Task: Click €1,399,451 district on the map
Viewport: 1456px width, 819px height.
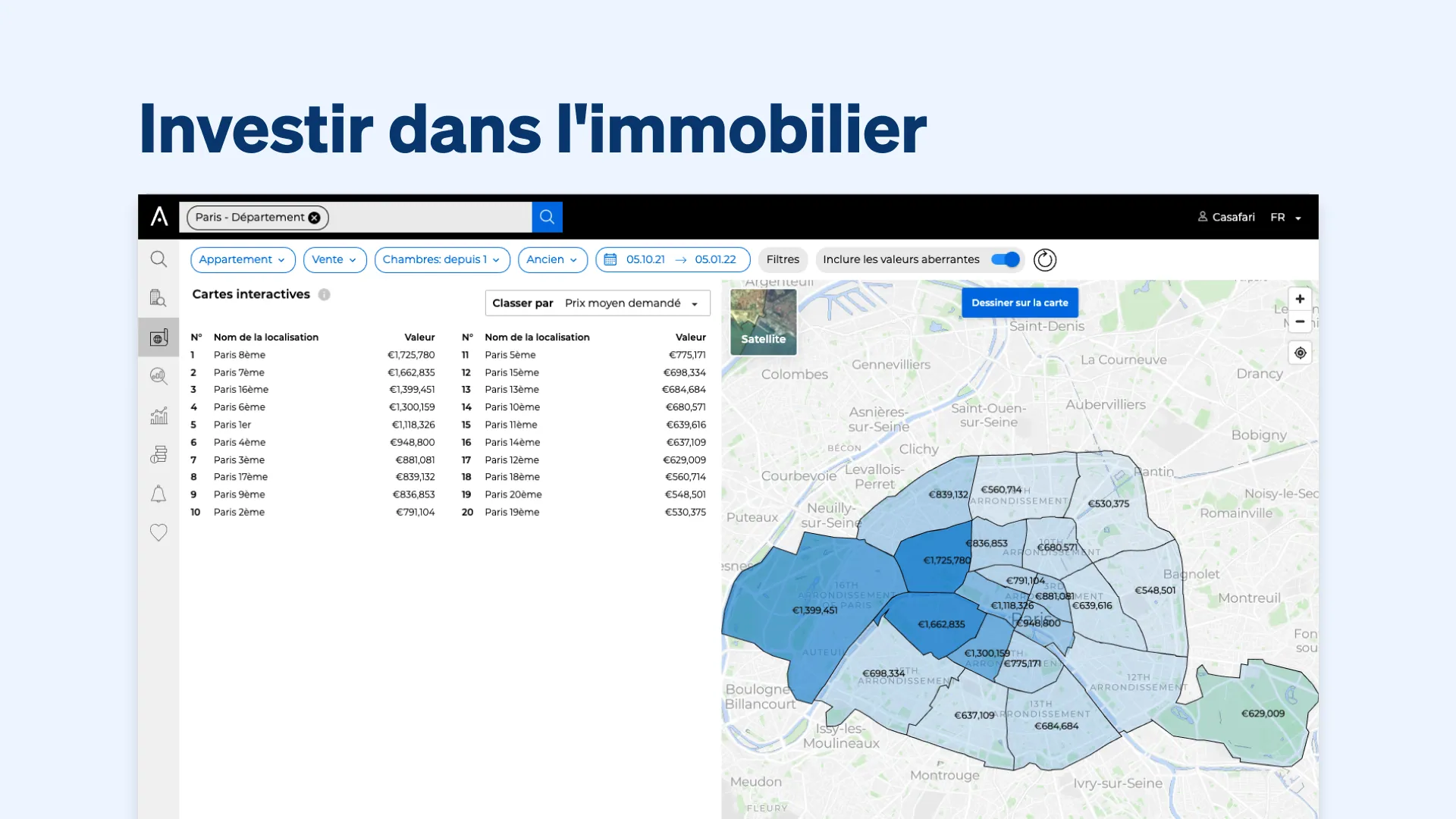Action: click(x=814, y=610)
